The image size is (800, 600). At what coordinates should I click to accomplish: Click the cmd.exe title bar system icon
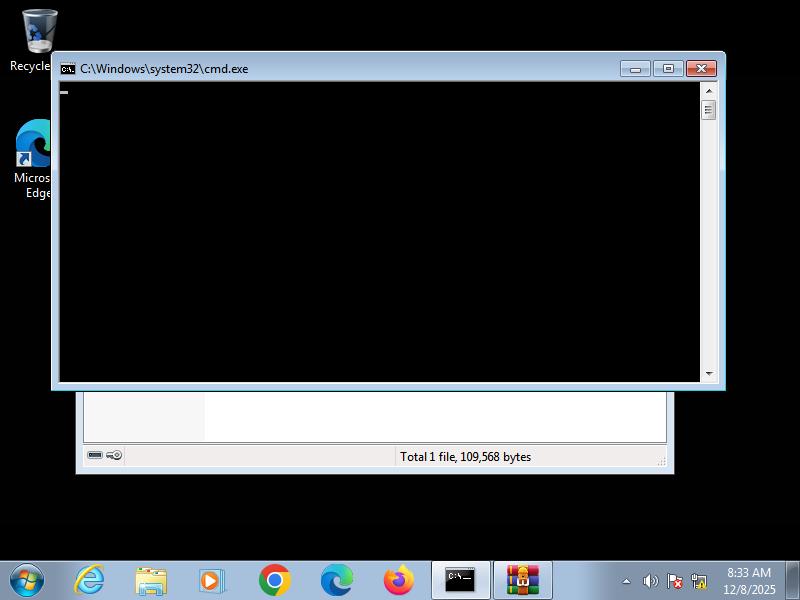pyautogui.click(x=68, y=69)
